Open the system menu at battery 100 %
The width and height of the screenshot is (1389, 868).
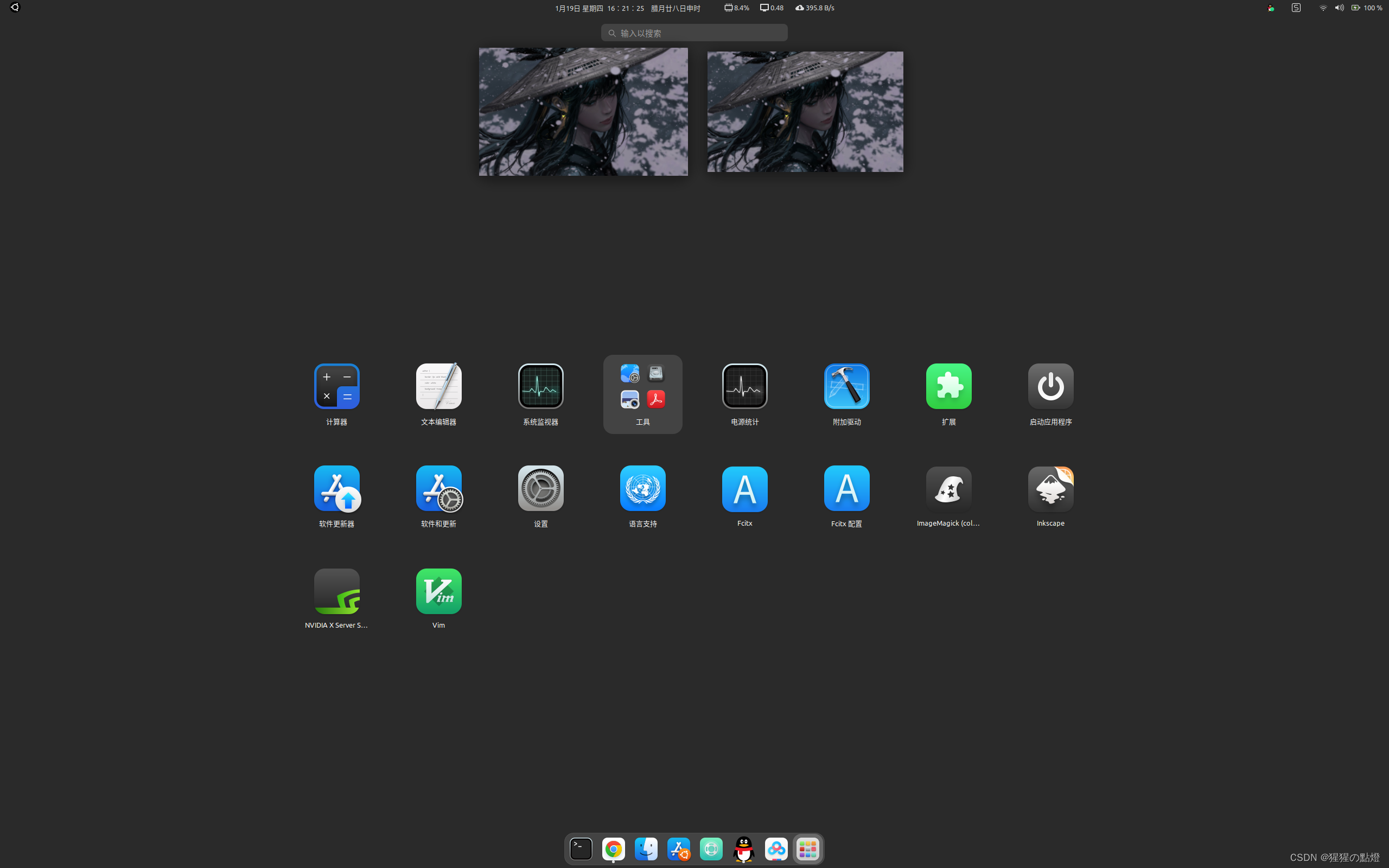[x=1366, y=8]
